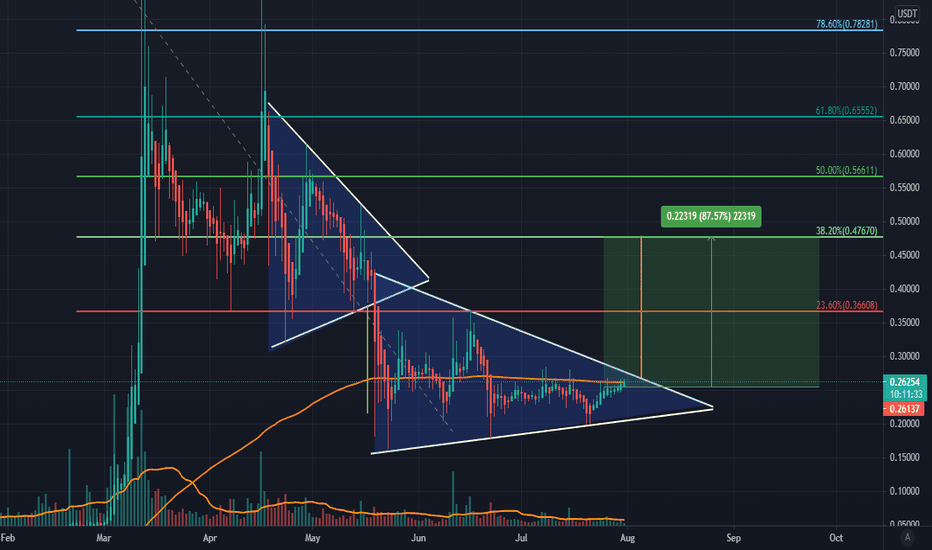Click the Apr label on time axis

click(x=210, y=538)
